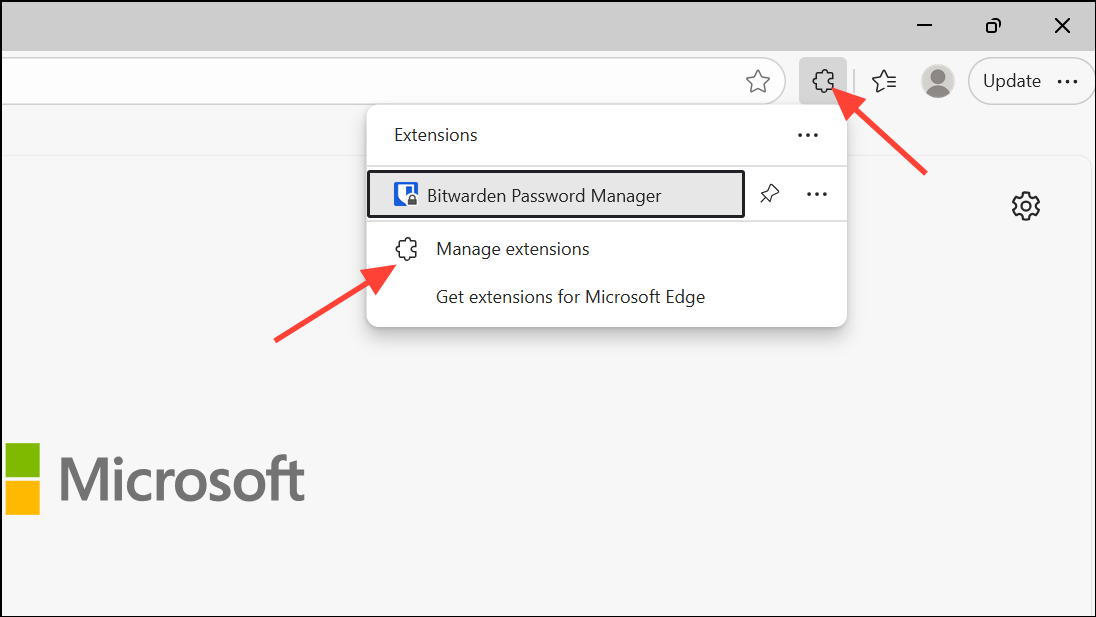
Task: Open the Extensions puzzle icon in toolbar
Action: pos(823,81)
